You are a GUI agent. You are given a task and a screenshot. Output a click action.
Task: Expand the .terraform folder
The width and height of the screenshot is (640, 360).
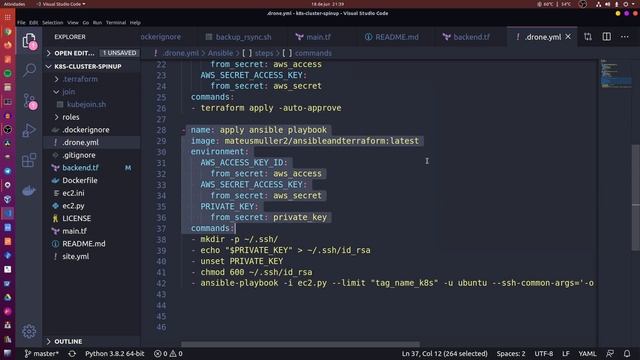tap(91, 79)
